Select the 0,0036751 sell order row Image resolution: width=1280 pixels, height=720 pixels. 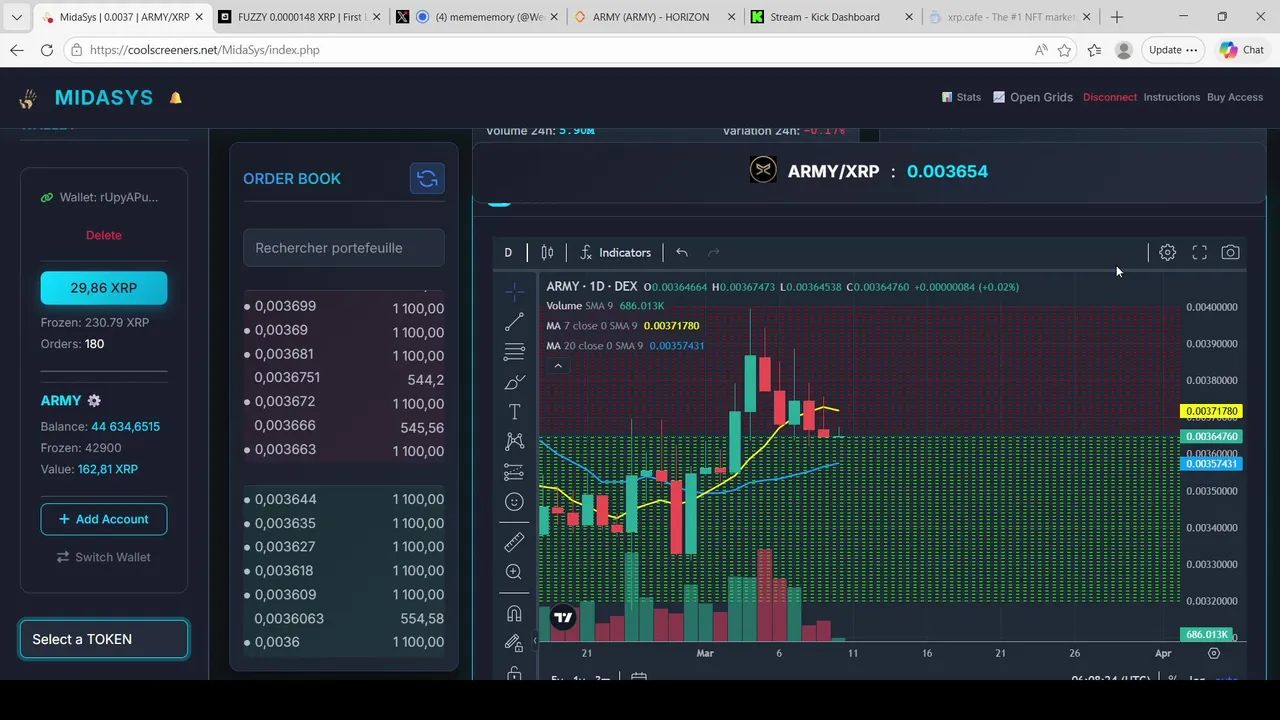344,379
